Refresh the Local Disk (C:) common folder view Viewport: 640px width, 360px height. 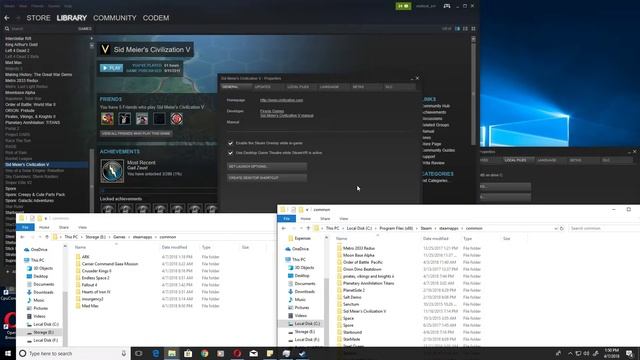click(562, 229)
